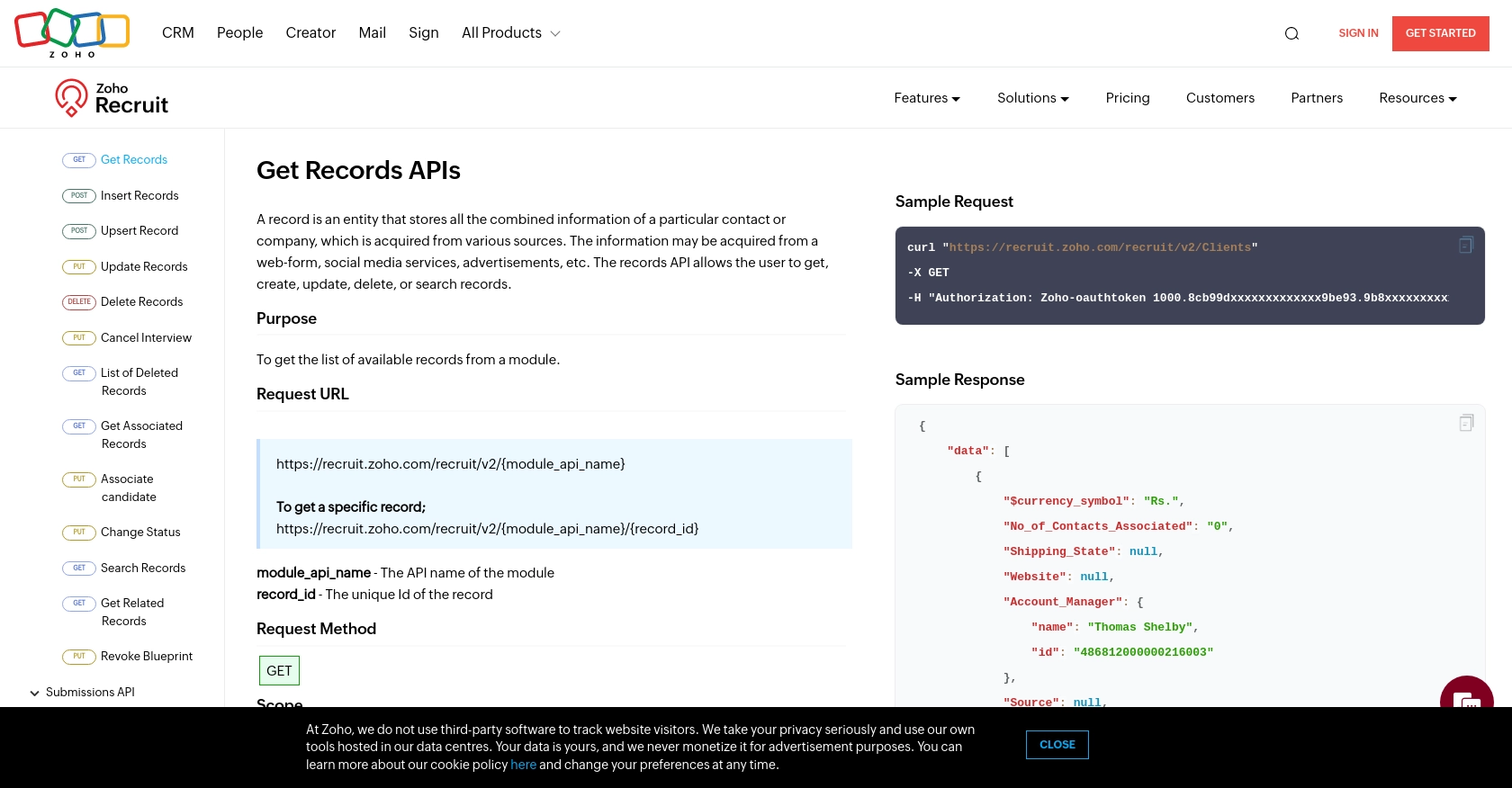Viewport: 1512px width, 788px height.
Task: Open Get Related Records in sidebar
Action: click(132, 613)
